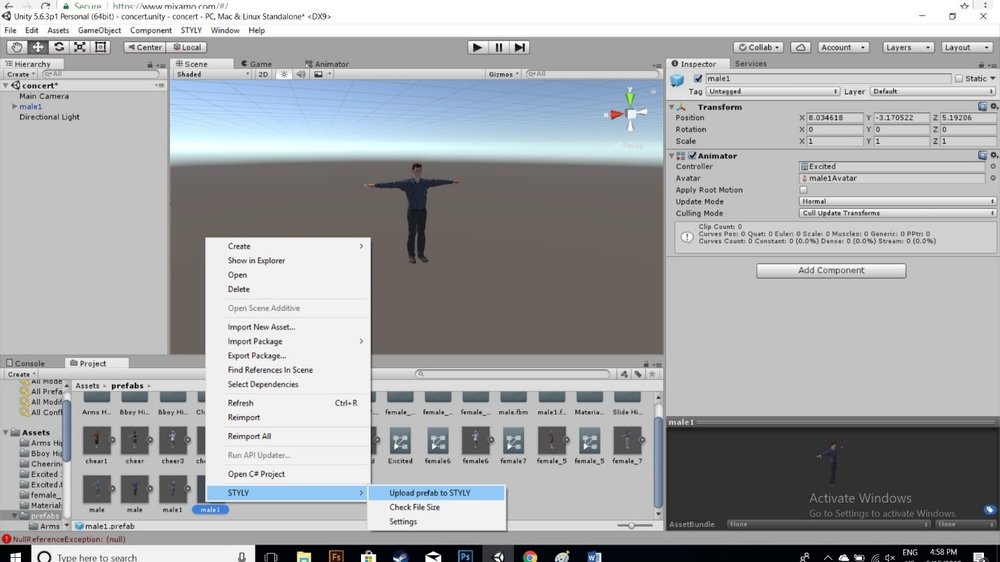
Task: Click the Hierarchy Create button
Action: (20, 74)
